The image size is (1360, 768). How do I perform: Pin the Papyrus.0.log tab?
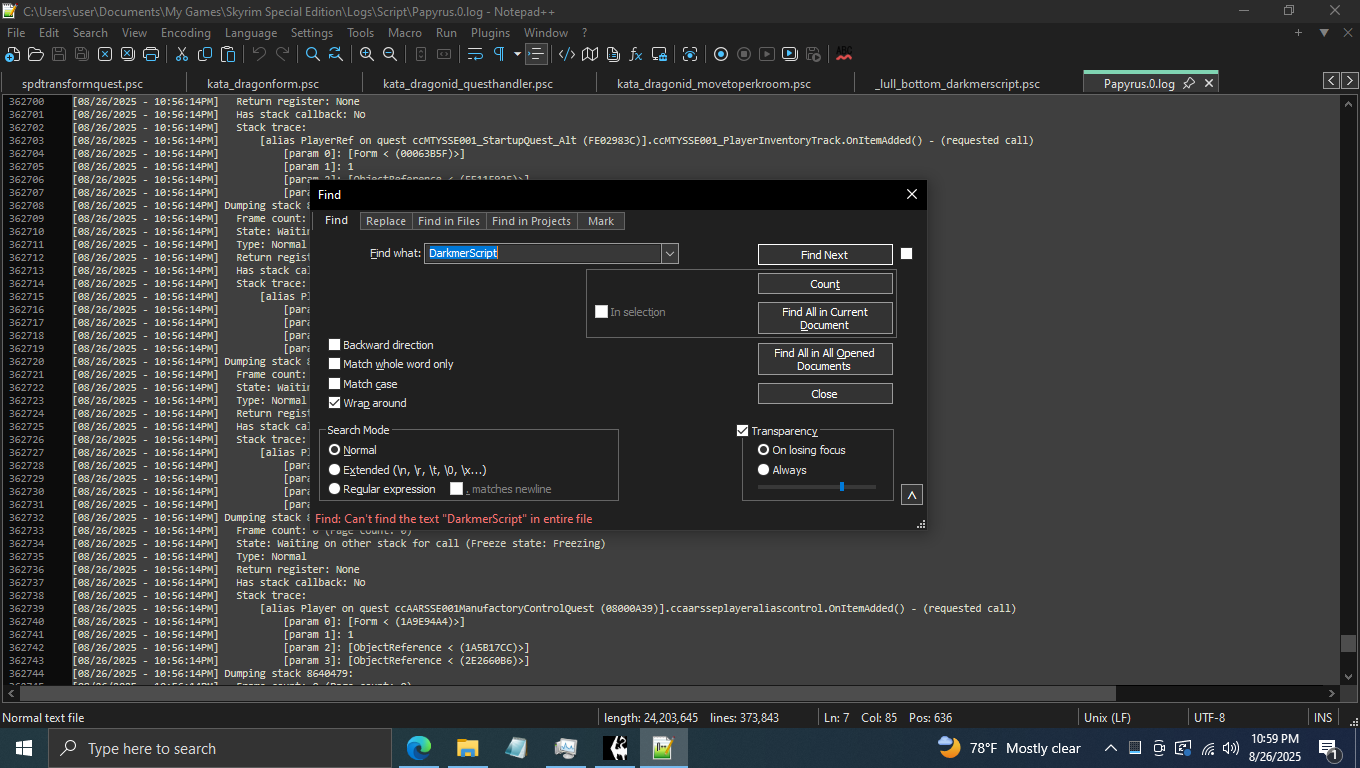tap(1189, 84)
